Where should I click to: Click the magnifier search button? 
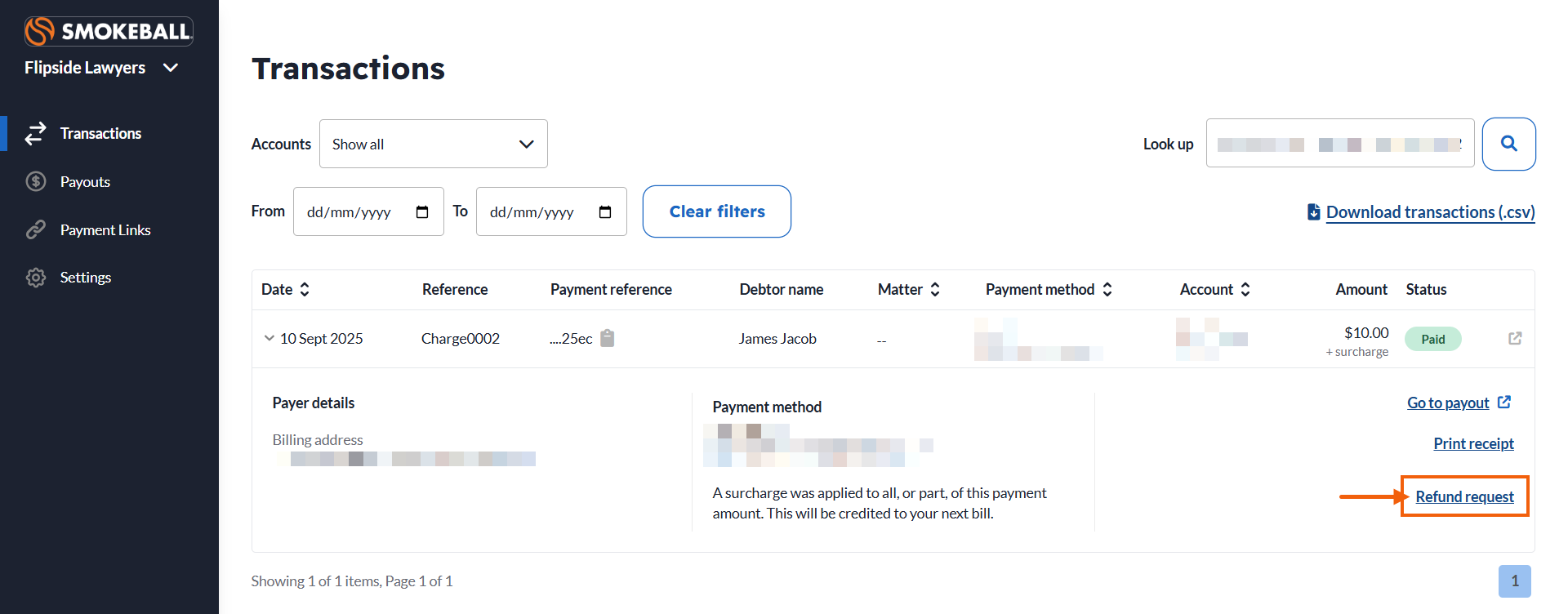tap(1508, 144)
